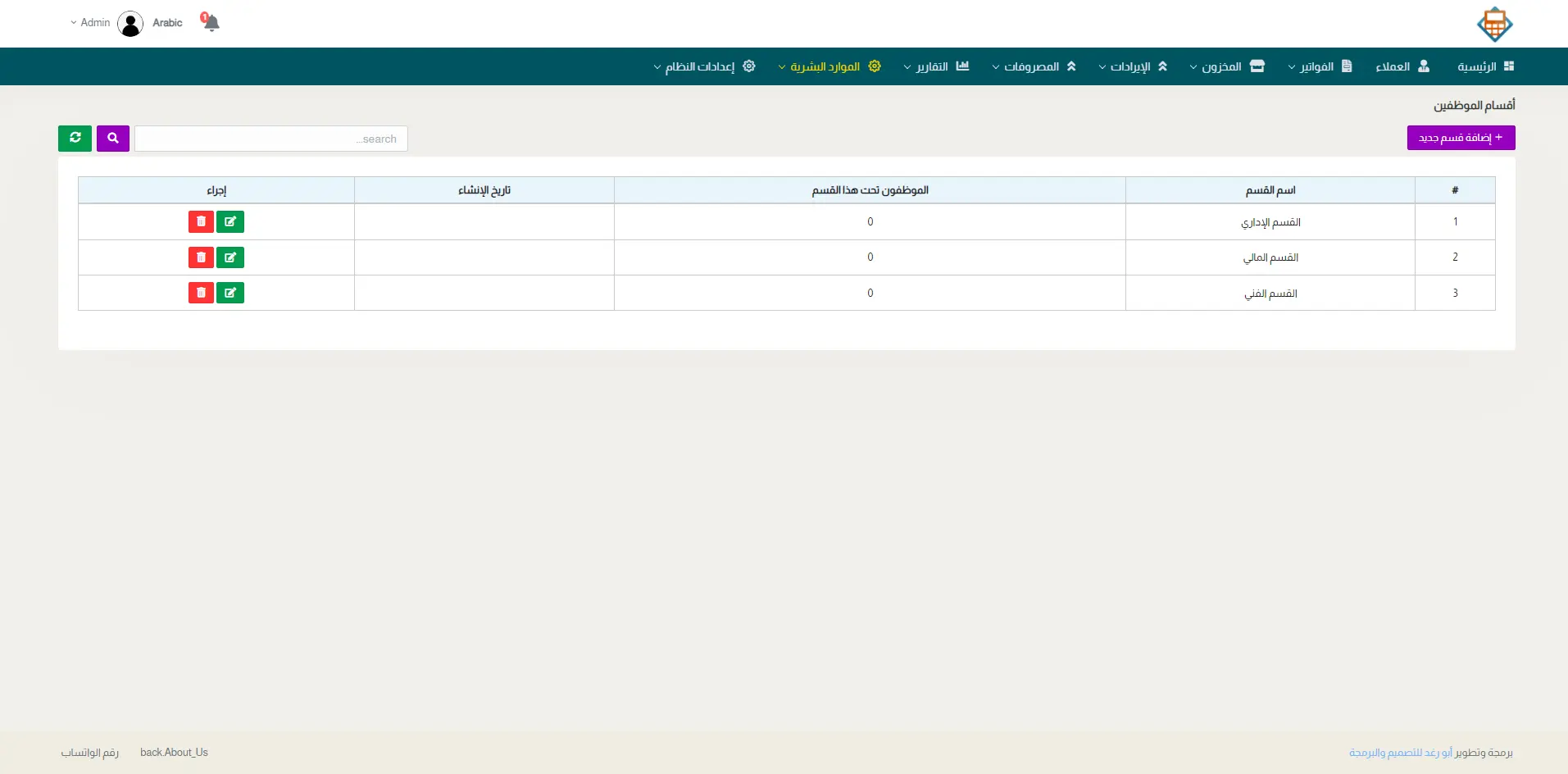1568x774 pixels.
Task: Expand the التقارير reports menu
Action: pos(935,66)
